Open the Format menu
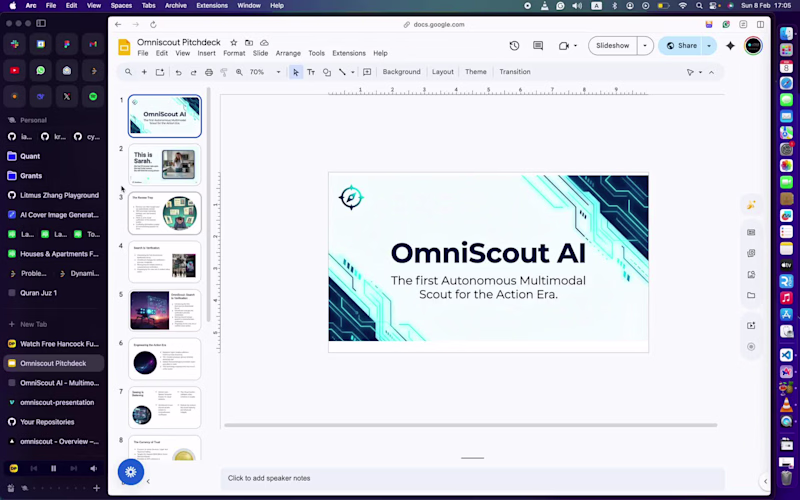Screen dimensions: 800x500 point(234,53)
